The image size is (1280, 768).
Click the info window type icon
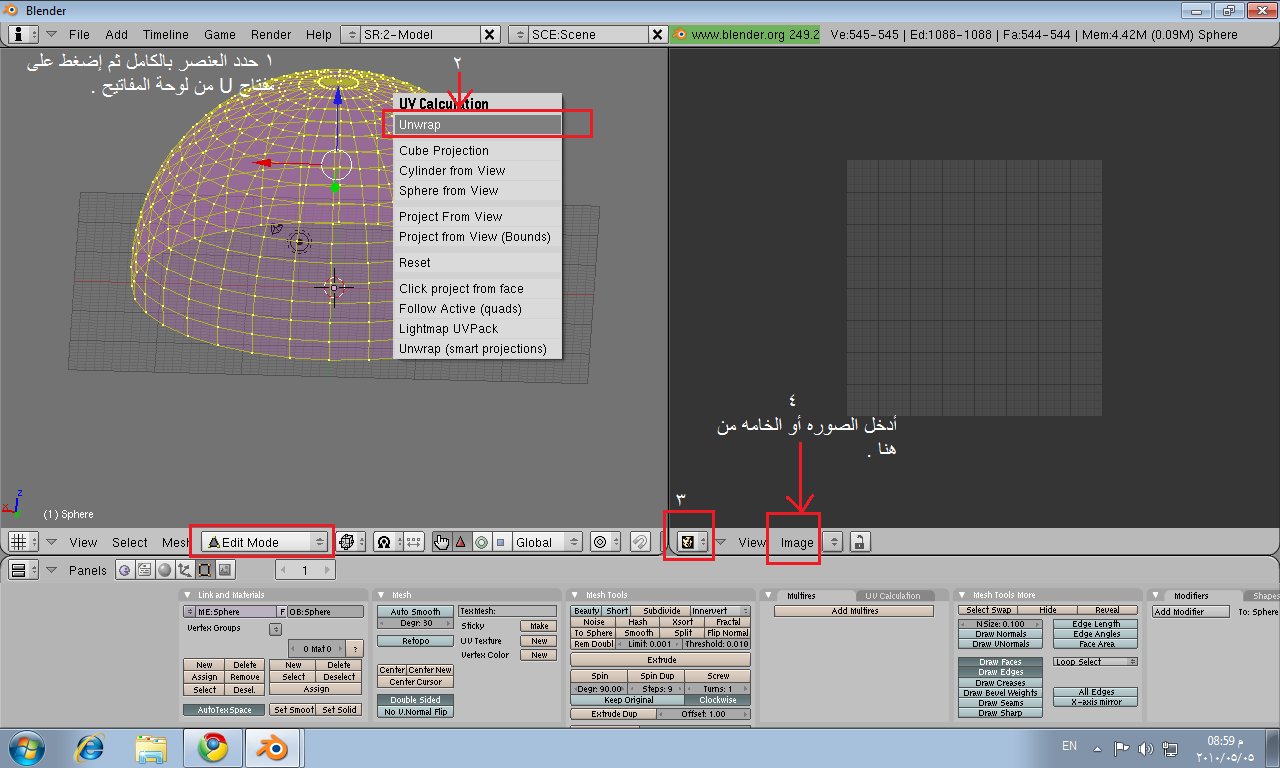[23, 34]
